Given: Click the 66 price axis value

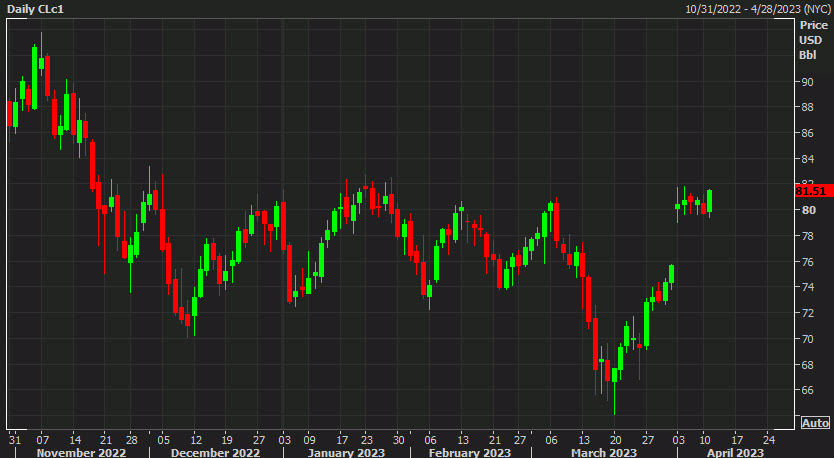Looking at the screenshot, I should (x=808, y=390).
